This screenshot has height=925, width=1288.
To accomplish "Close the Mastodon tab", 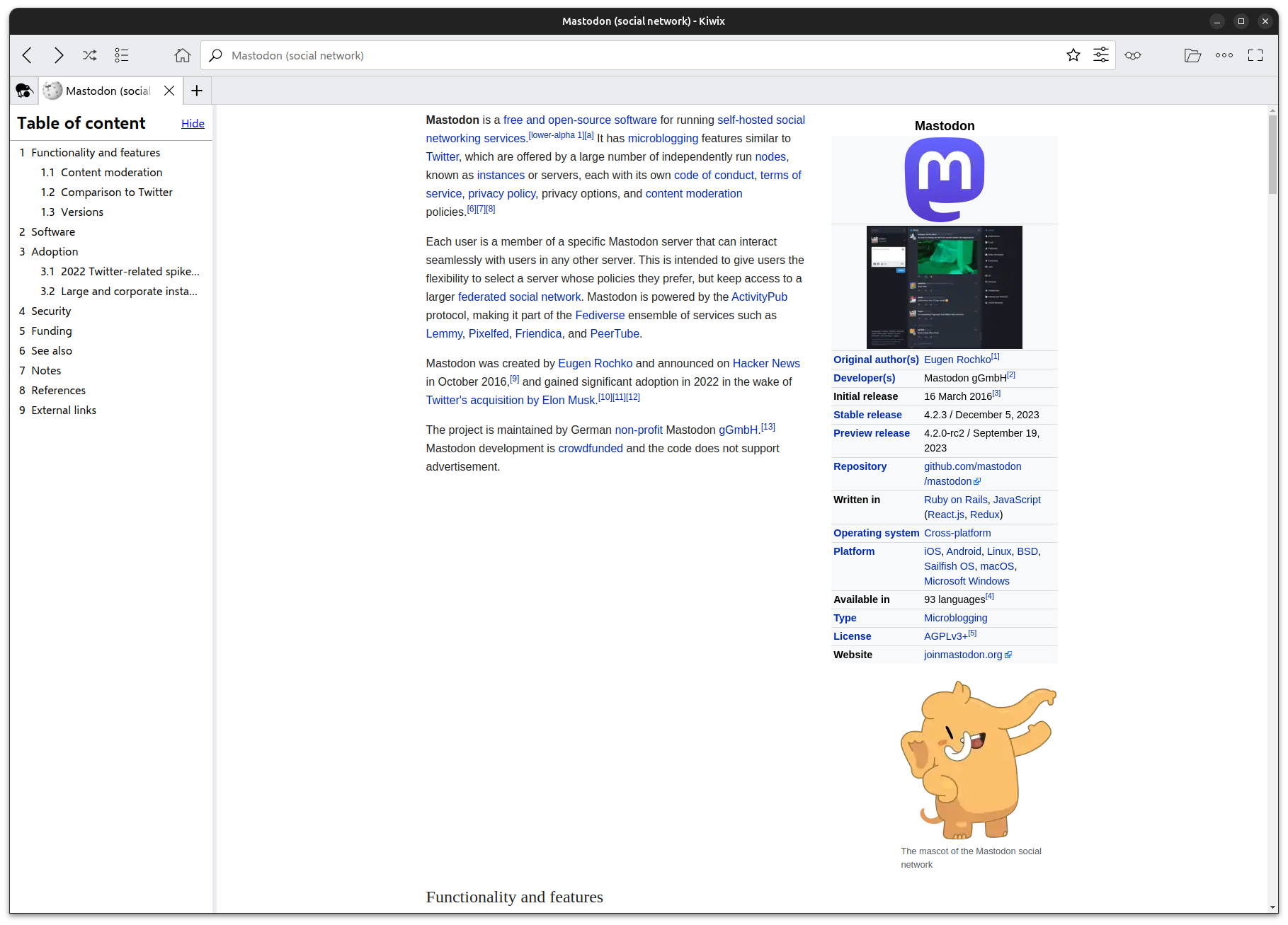I will tap(169, 91).
